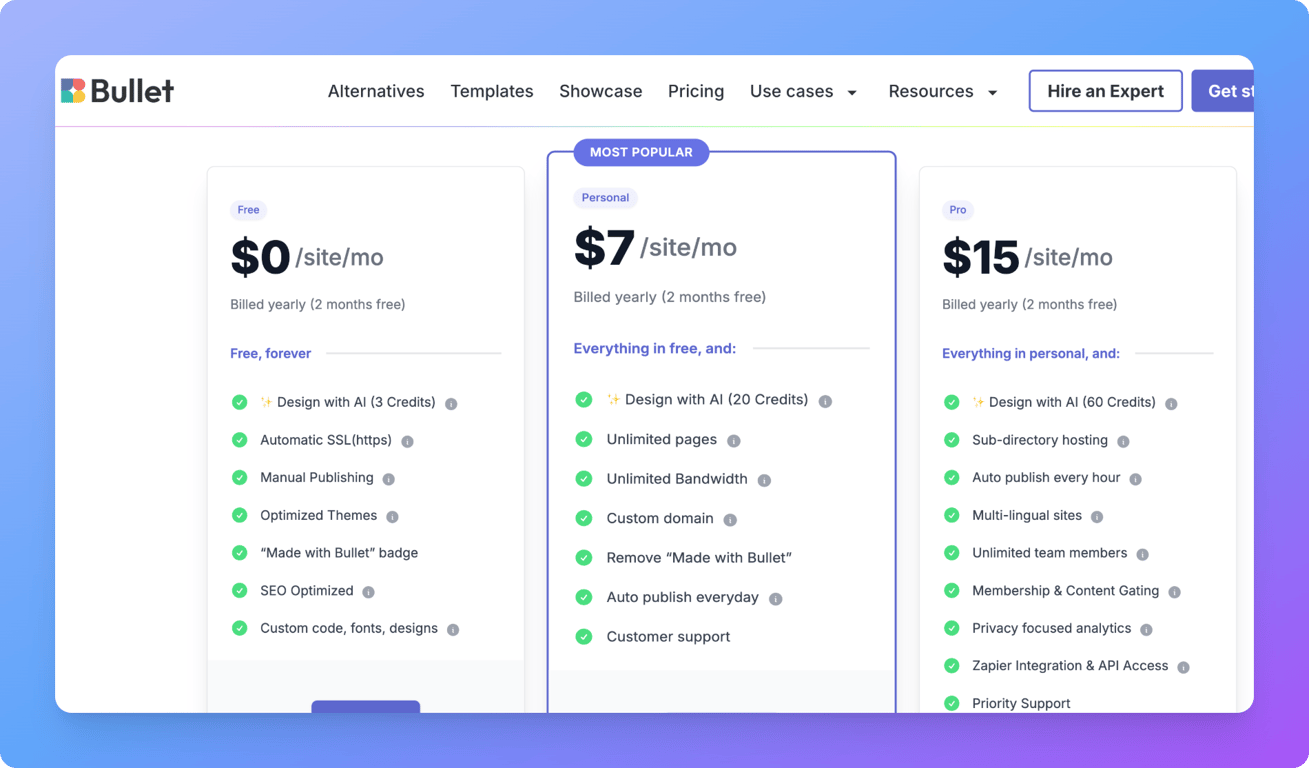This screenshot has width=1309, height=768.
Task: Click the $0 price on the Free plan
Action: [x=260, y=257]
